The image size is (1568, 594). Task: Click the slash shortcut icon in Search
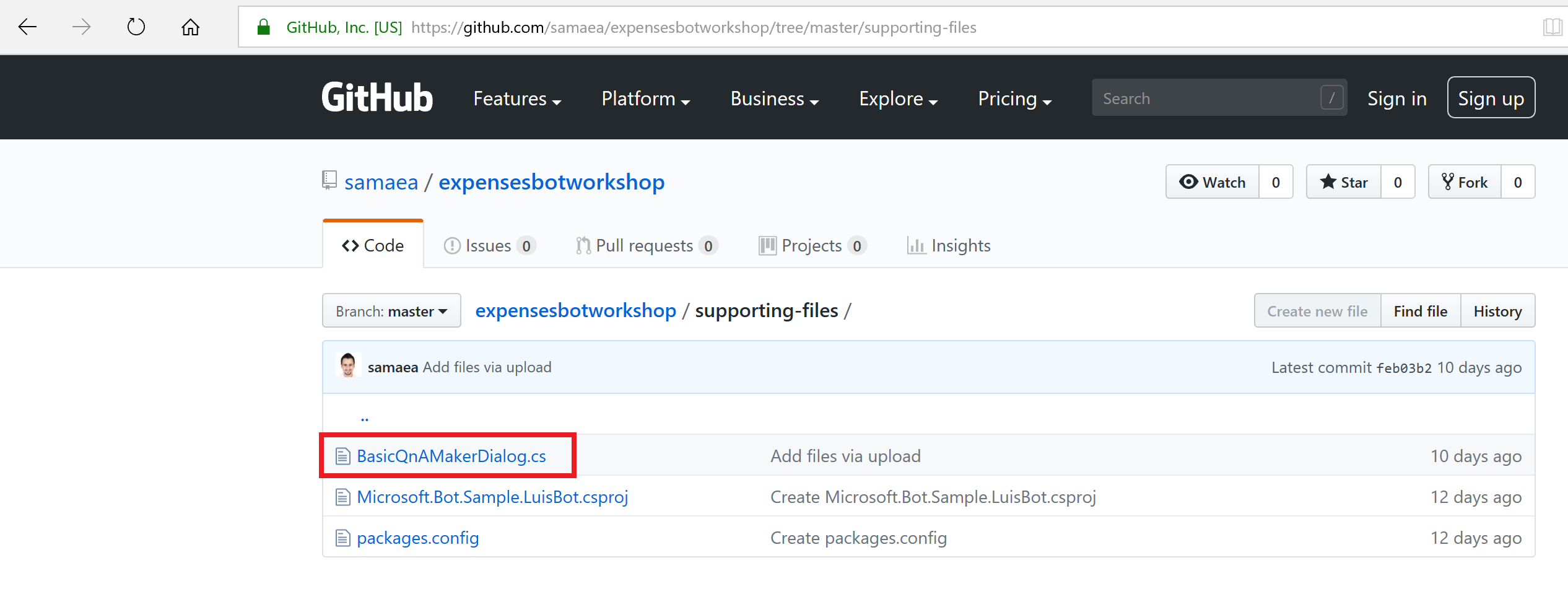click(x=1331, y=97)
